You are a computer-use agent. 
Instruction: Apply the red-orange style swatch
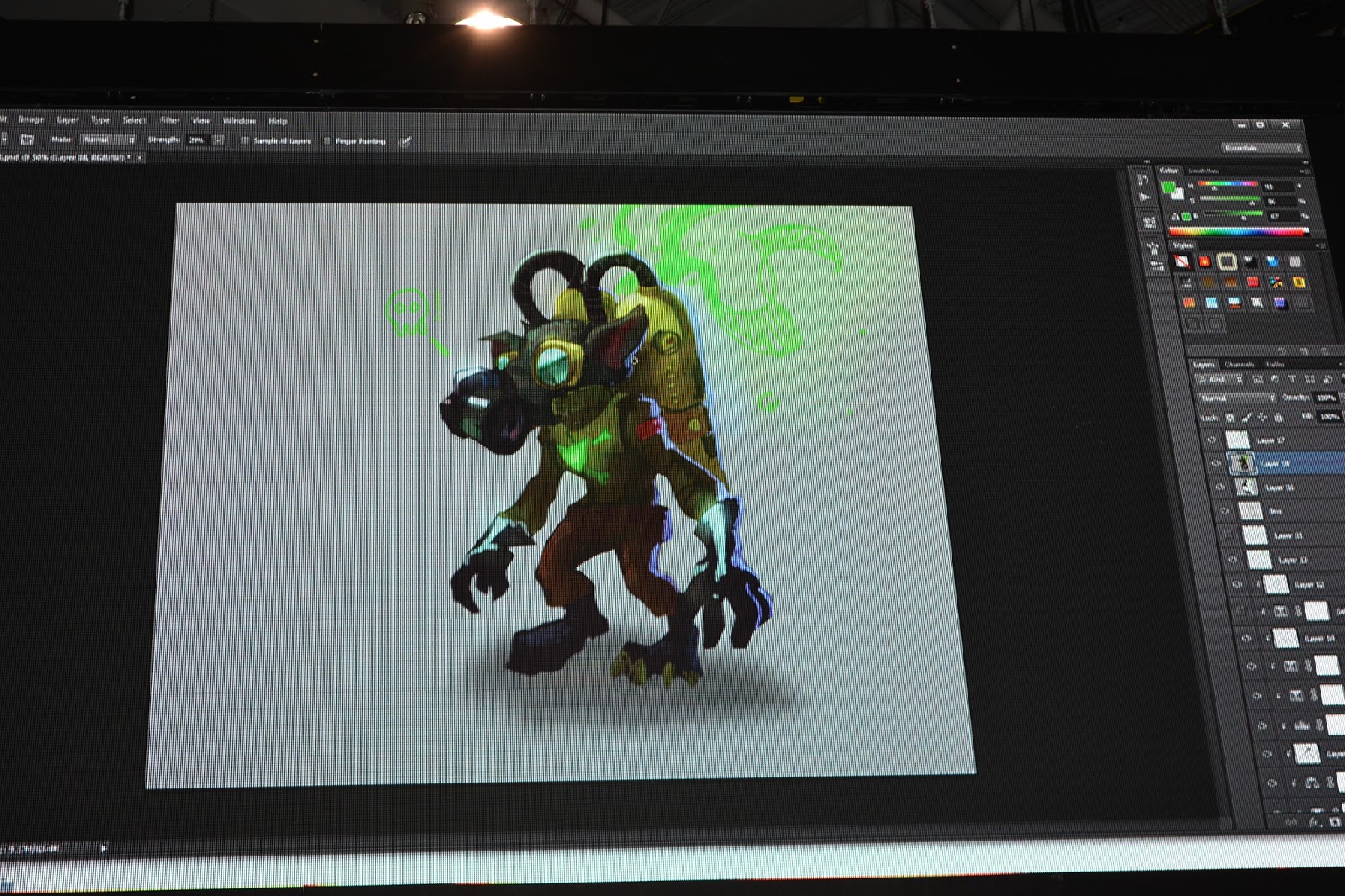coord(1204,261)
